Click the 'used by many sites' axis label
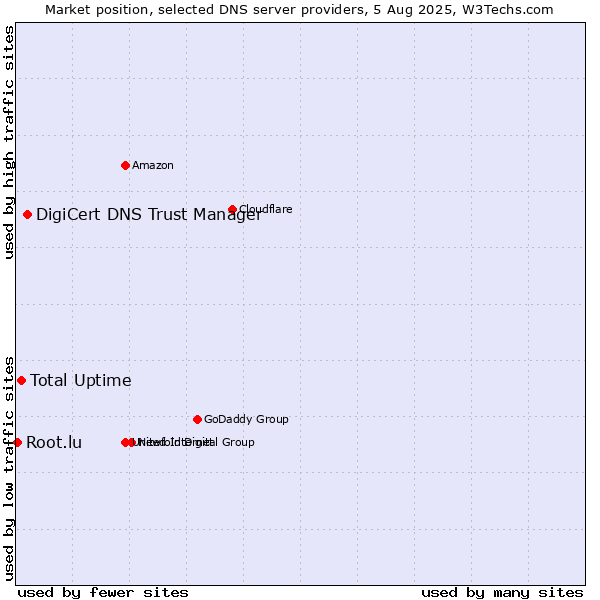Image resolution: width=600 pixels, height=600 pixels. 502,593
